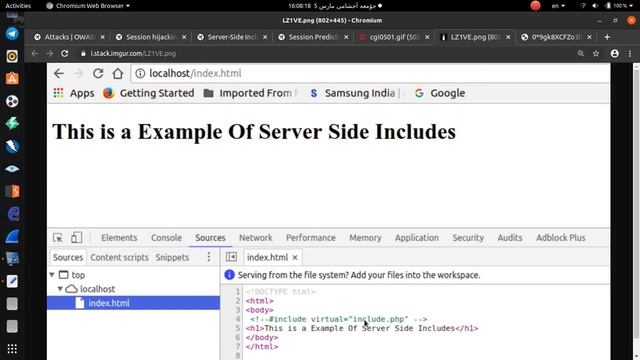Open Chromium's three-dot menu
Screen dimensions: 640x360
click(x=630, y=53)
